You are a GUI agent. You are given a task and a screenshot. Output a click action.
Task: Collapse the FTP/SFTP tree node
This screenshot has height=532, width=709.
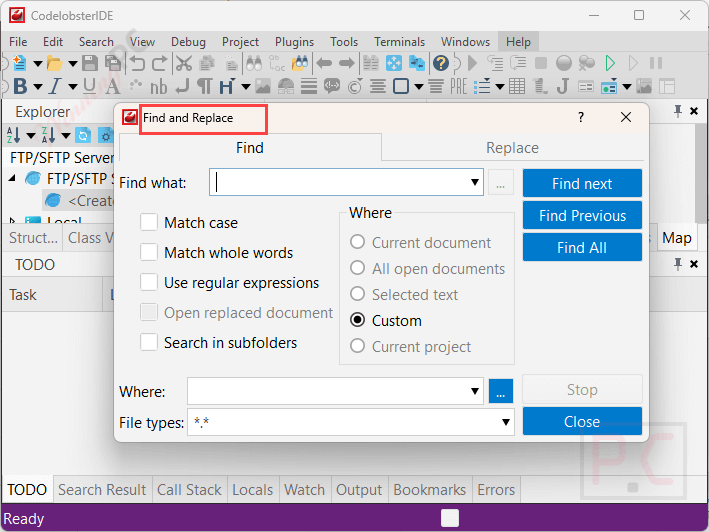tap(12, 179)
